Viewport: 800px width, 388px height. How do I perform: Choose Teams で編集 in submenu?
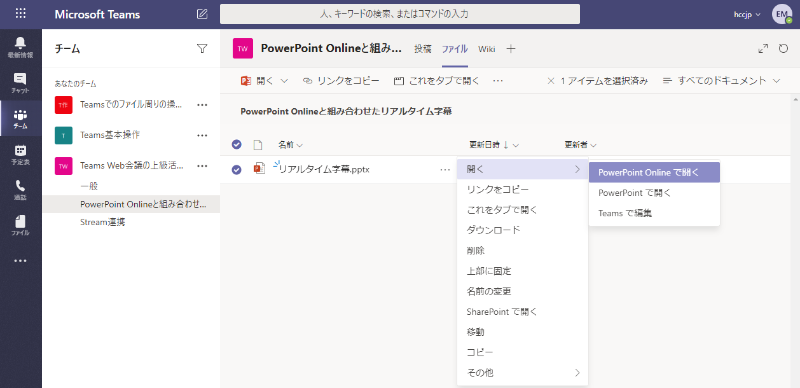[x=654, y=213]
